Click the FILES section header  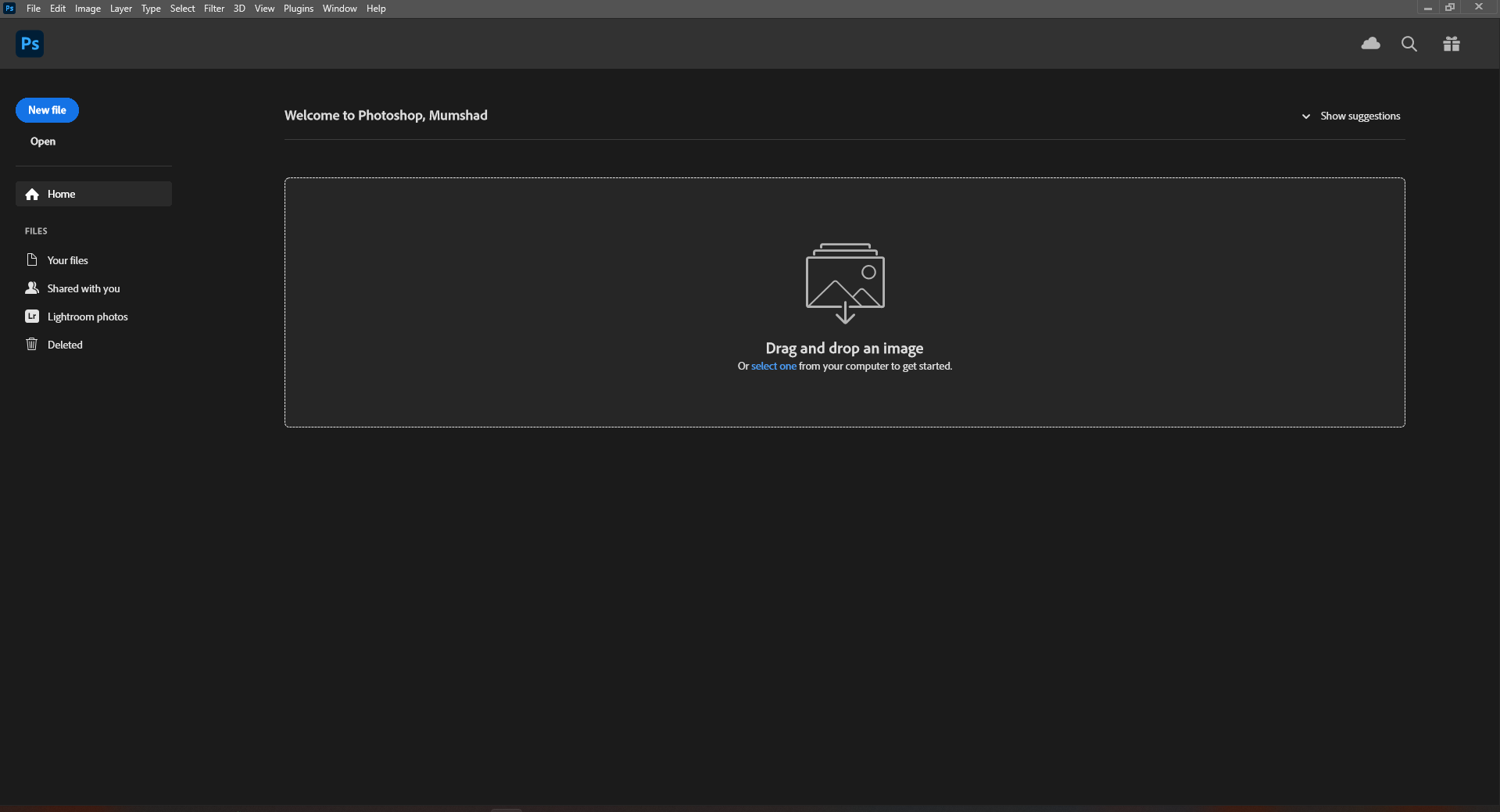tap(36, 231)
